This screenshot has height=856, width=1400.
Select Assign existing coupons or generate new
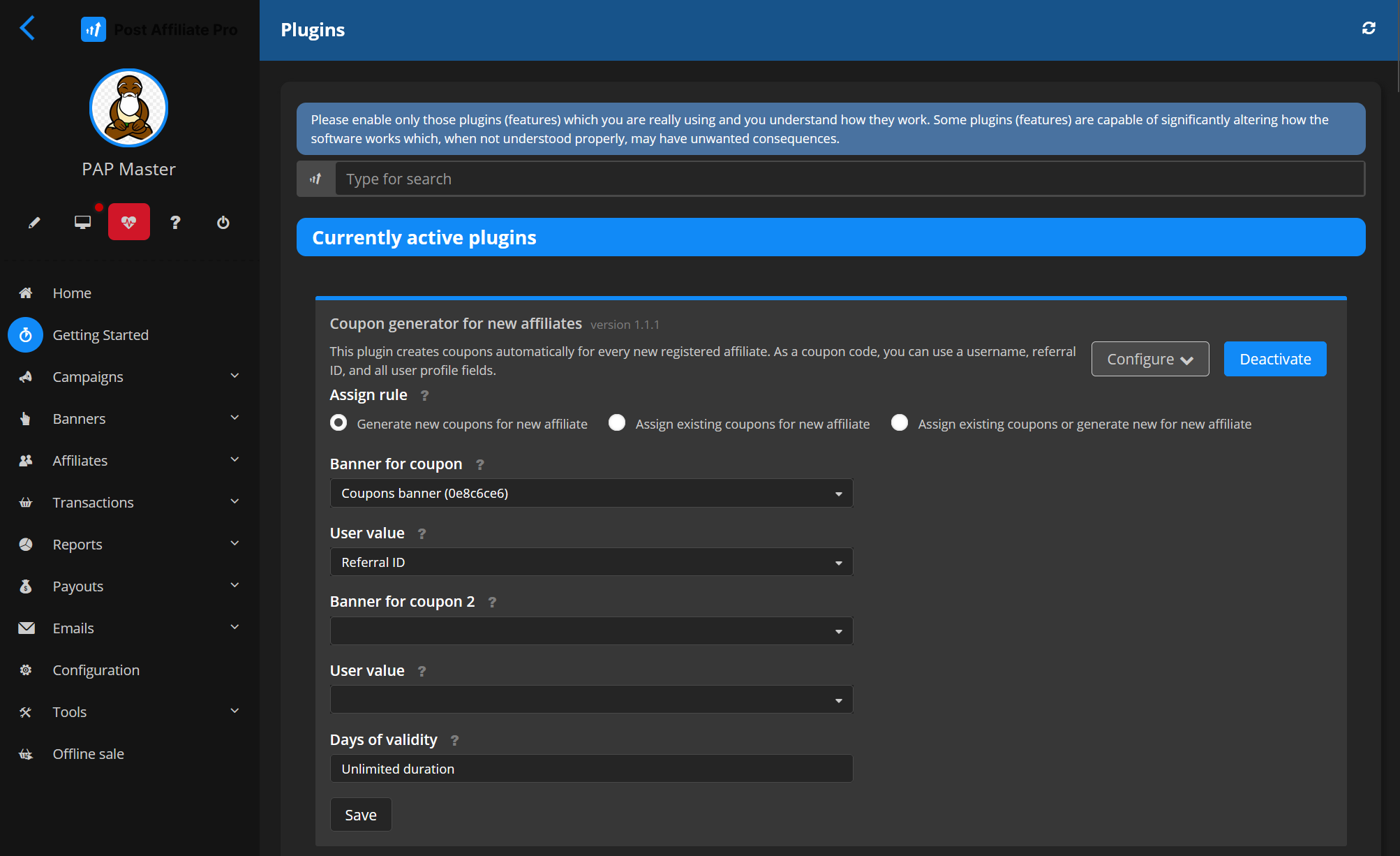coord(900,423)
